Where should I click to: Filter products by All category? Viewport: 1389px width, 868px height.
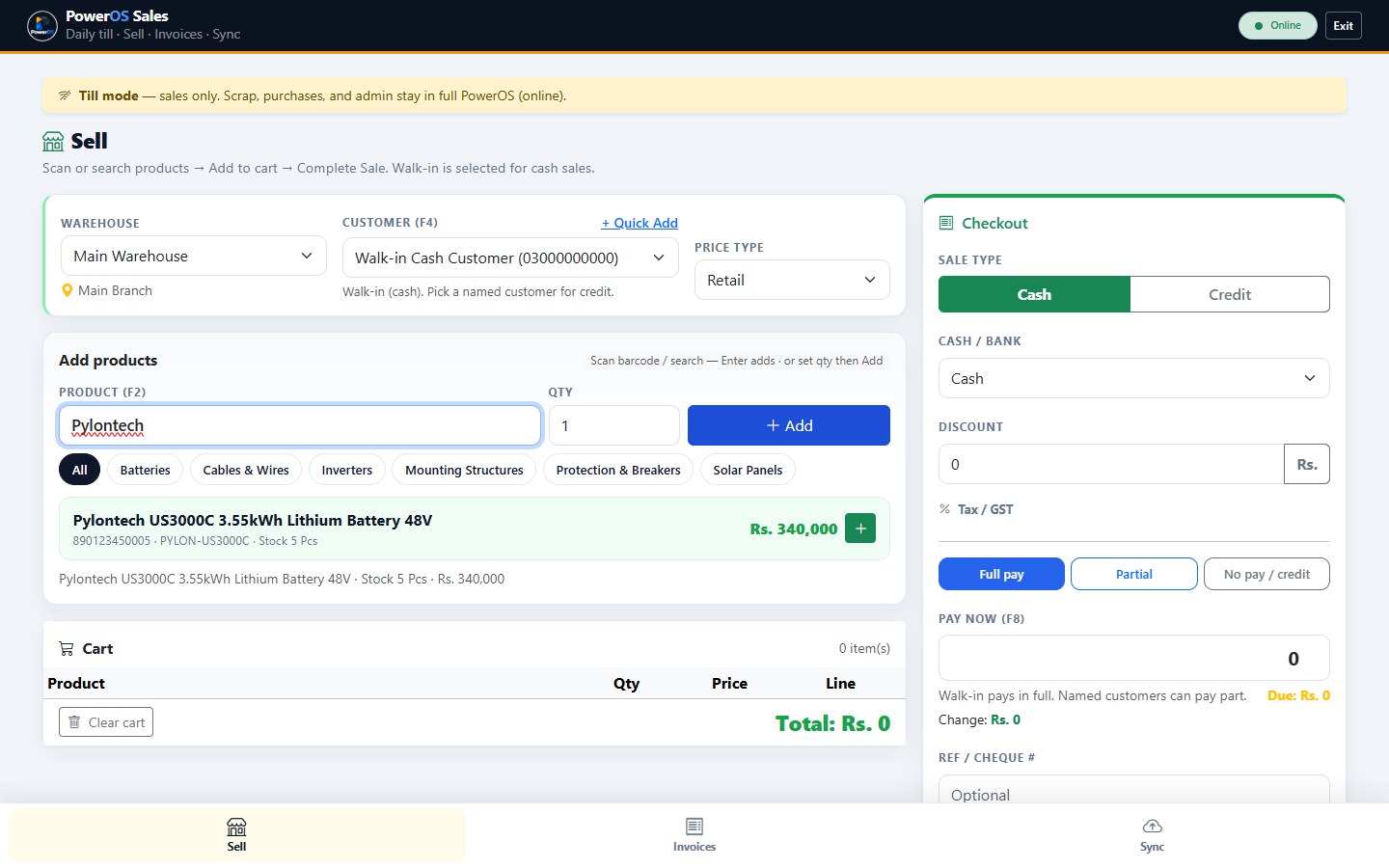(79, 470)
